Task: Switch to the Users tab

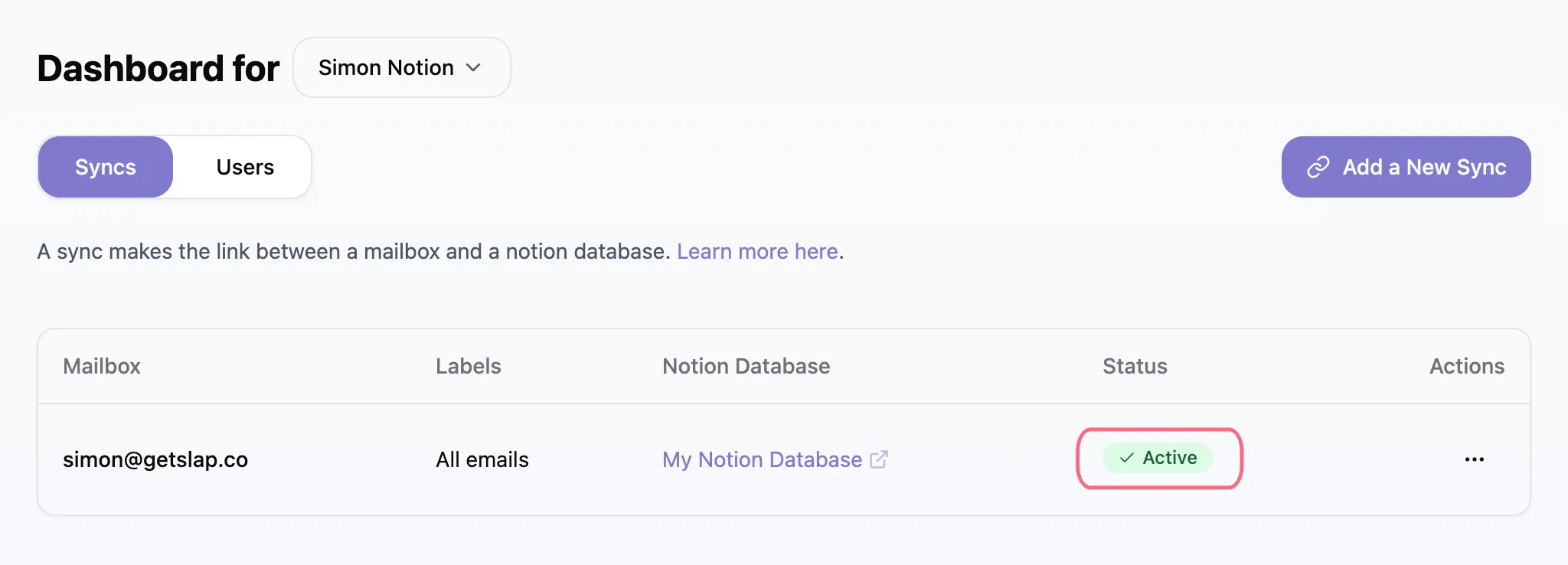Action: [x=245, y=167]
